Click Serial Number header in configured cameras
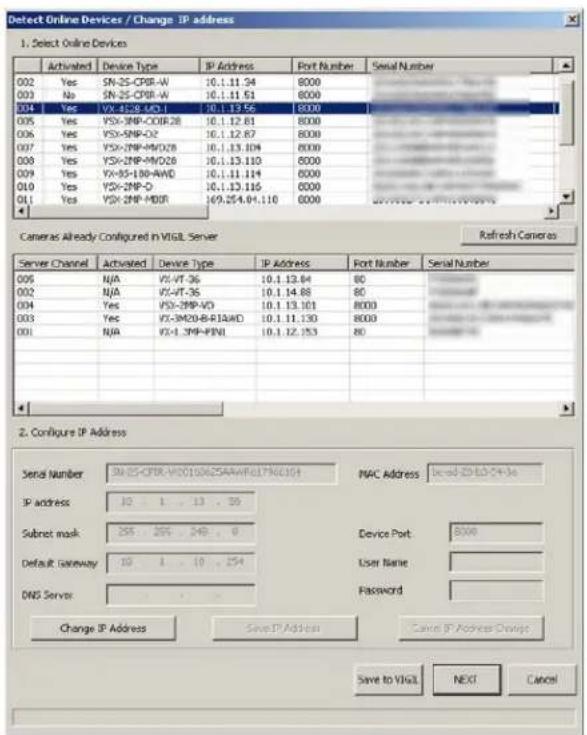The width and height of the screenshot is (587, 735). click(498, 263)
